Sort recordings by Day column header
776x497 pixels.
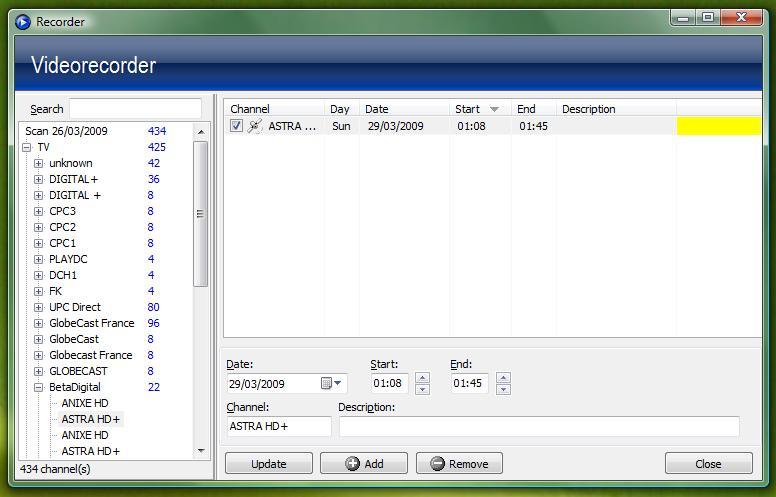coord(341,109)
